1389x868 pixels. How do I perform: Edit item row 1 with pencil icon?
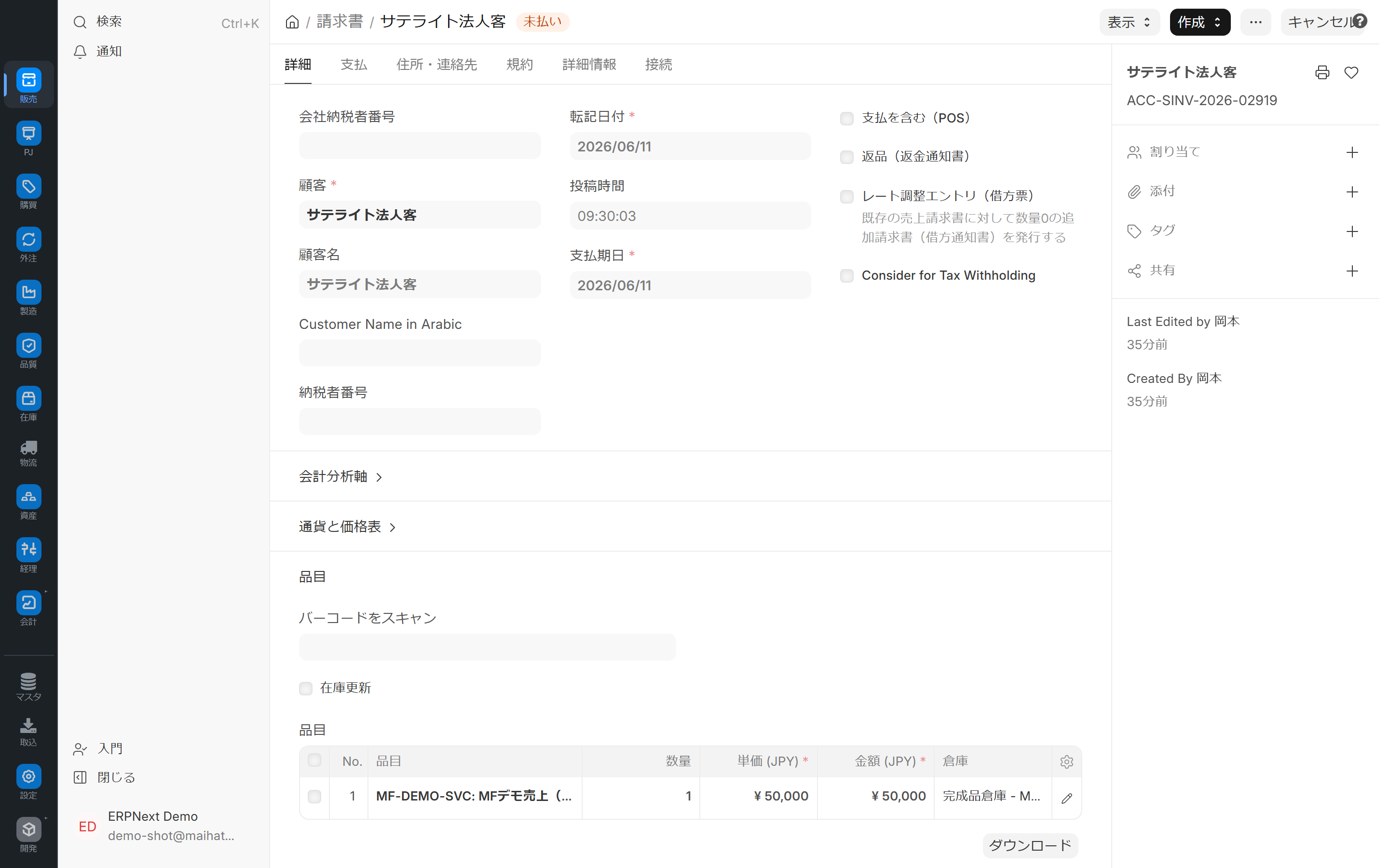[1066, 798]
